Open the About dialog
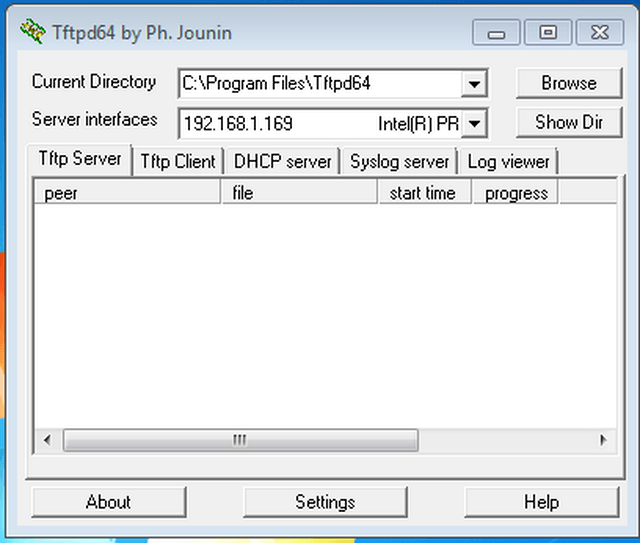Screen dimensions: 640x543 pyautogui.click(x=109, y=502)
